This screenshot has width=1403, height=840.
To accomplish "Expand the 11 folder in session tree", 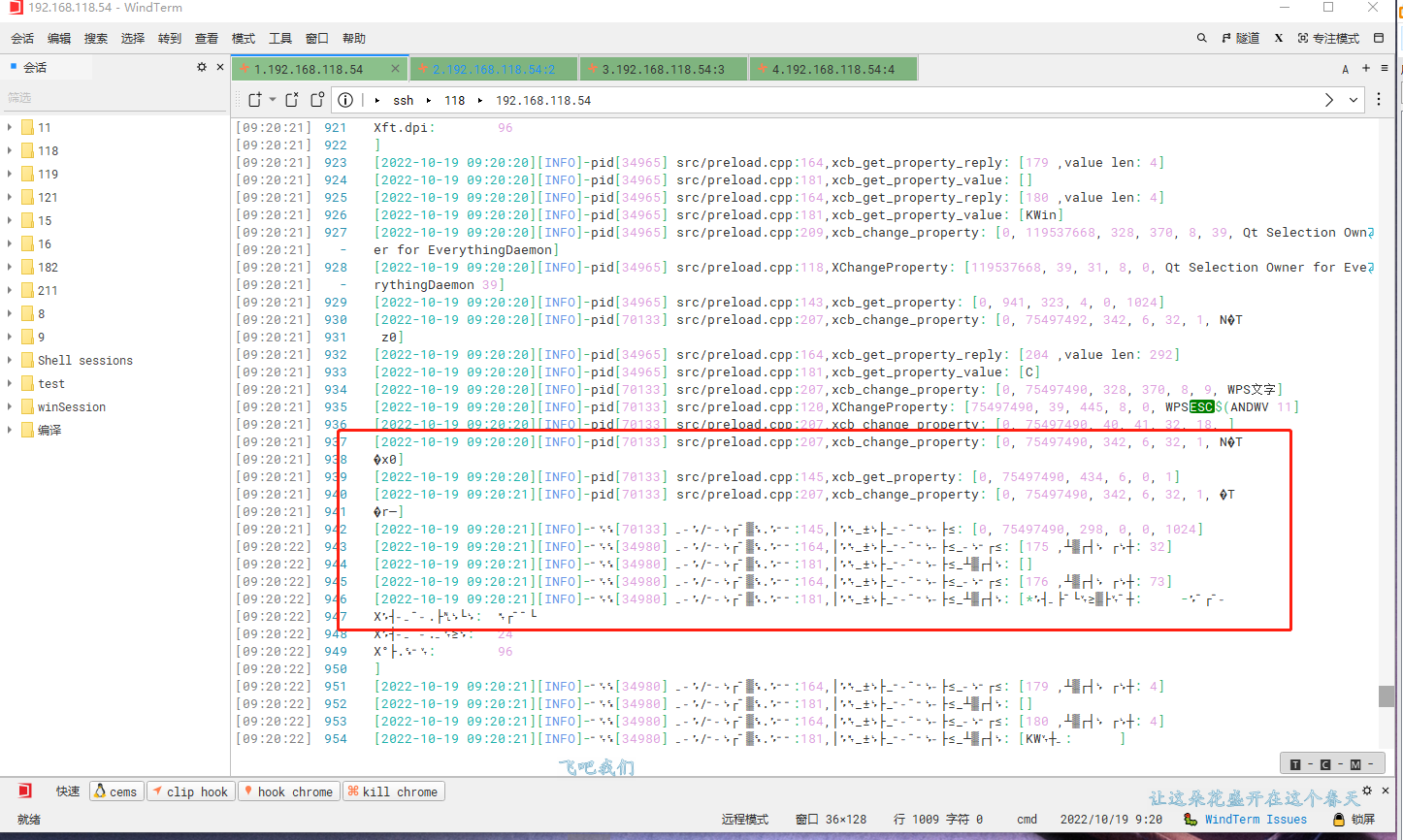I will (x=10, y=127).
